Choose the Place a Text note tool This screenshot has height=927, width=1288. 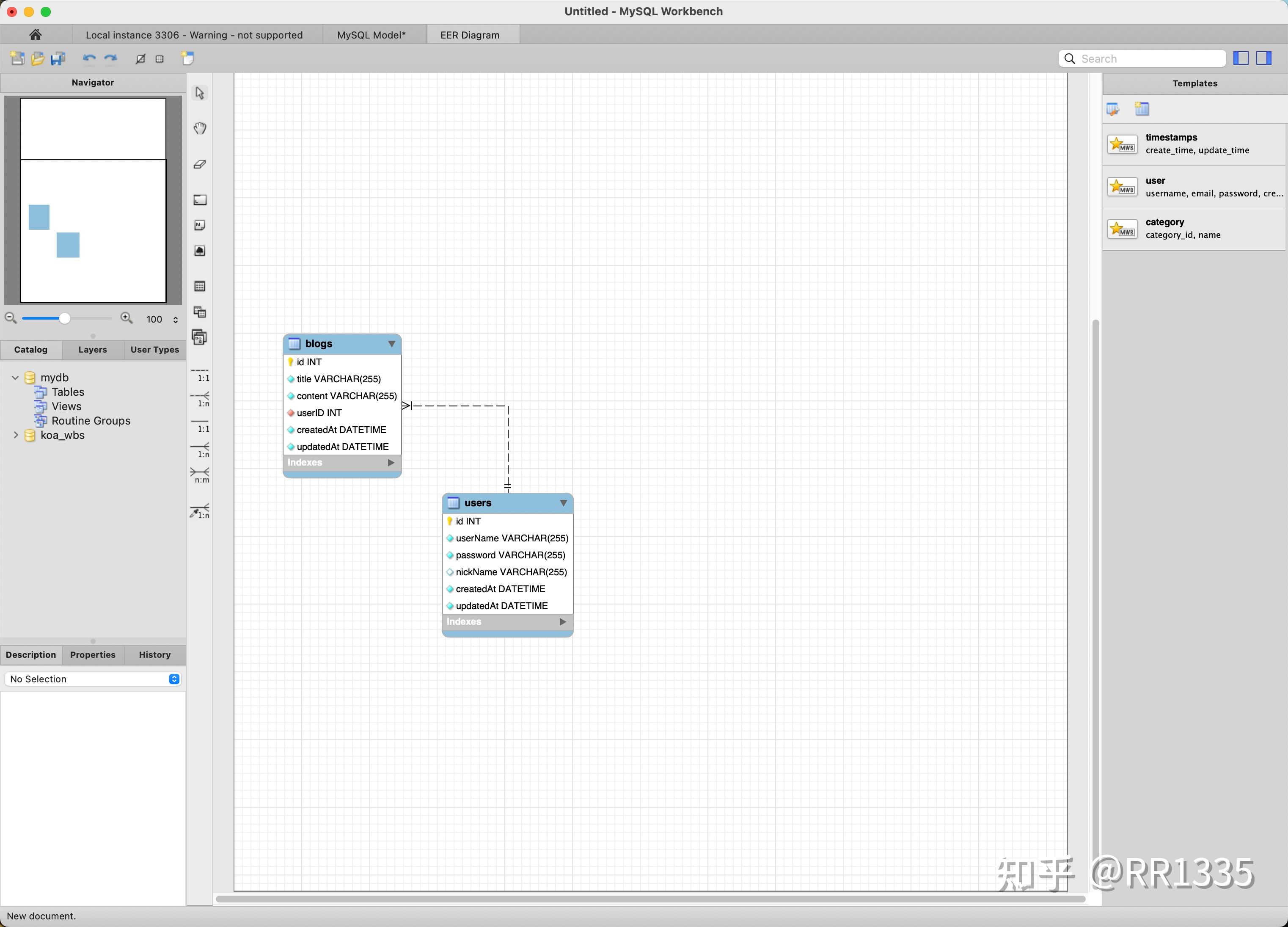pos(199,225)
